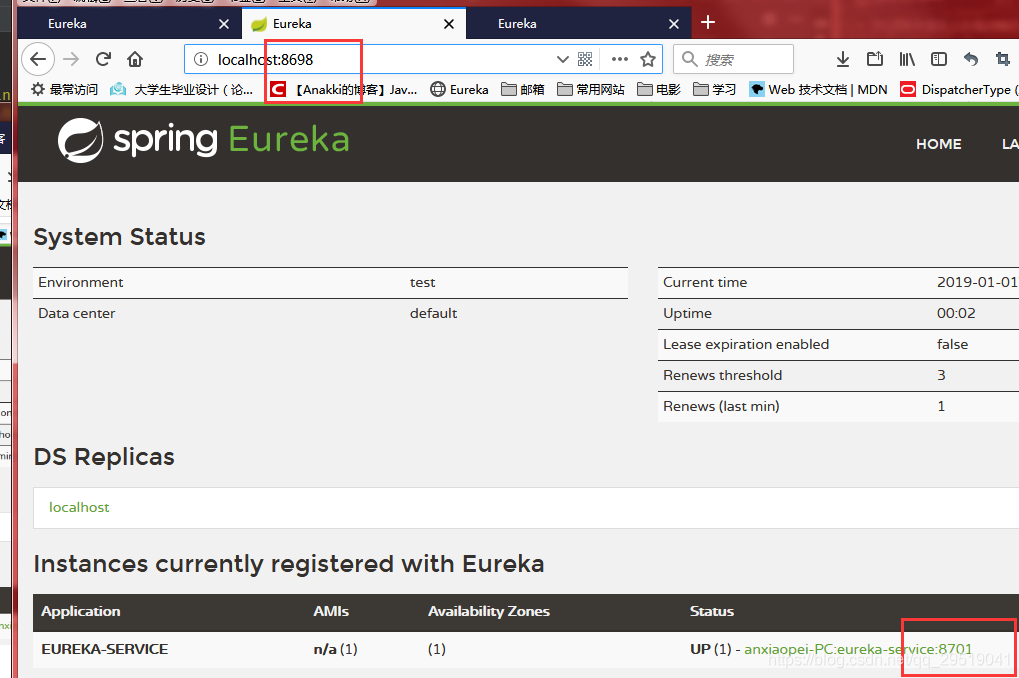Focus the browser search box
The image size is (1019, 678).
pyautogui.click(x=733, y=60)
